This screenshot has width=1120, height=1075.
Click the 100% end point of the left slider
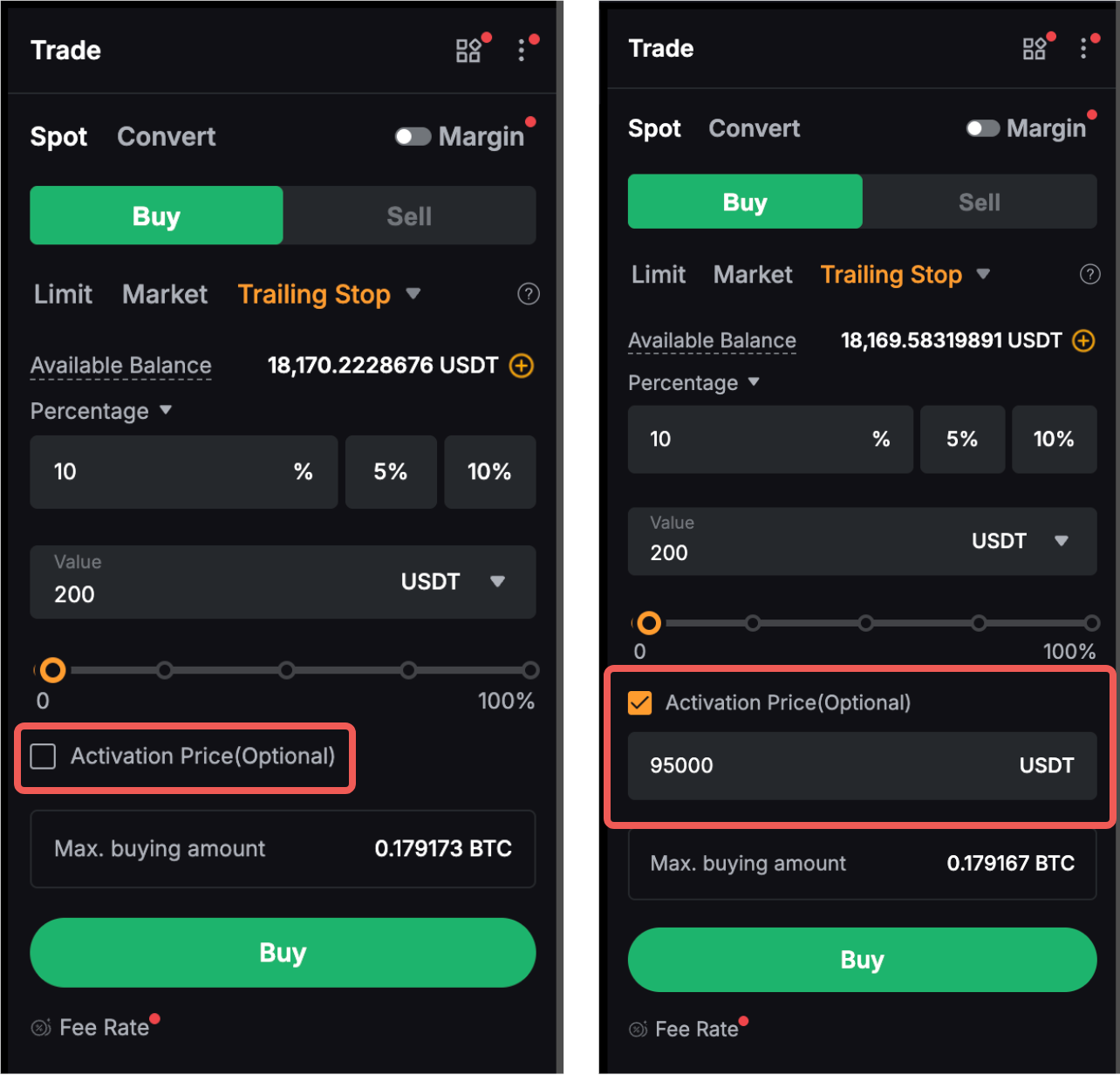coord(530,671)
